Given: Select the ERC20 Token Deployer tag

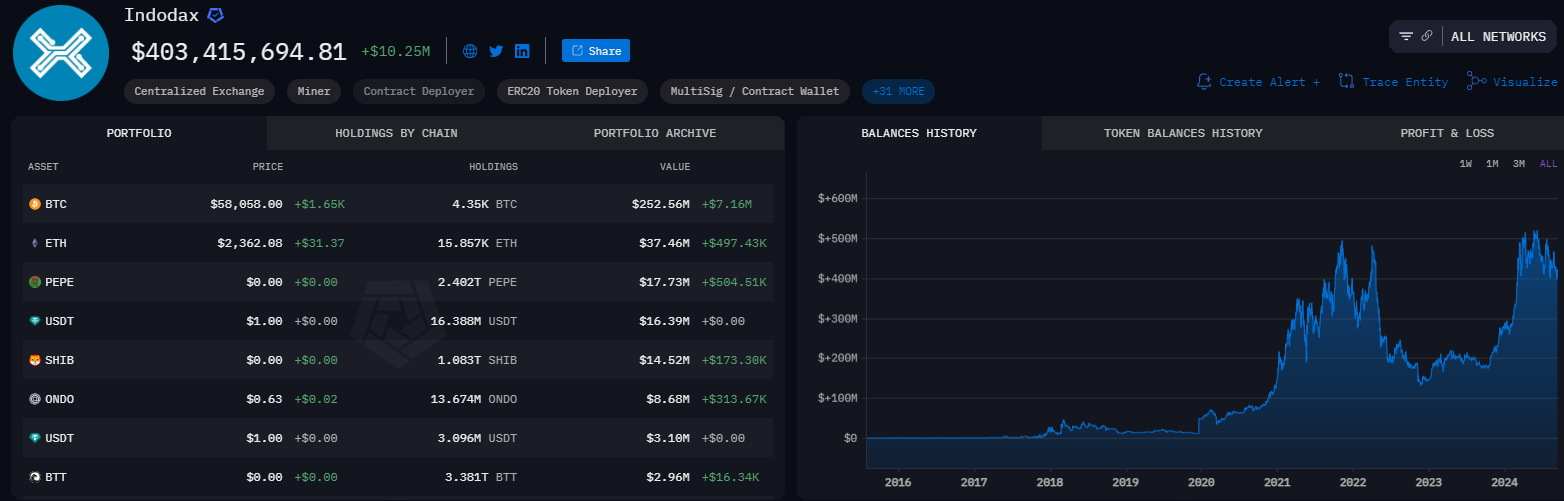Looking at the screenshot, I should pyautogui.click(x=573, y=91).
